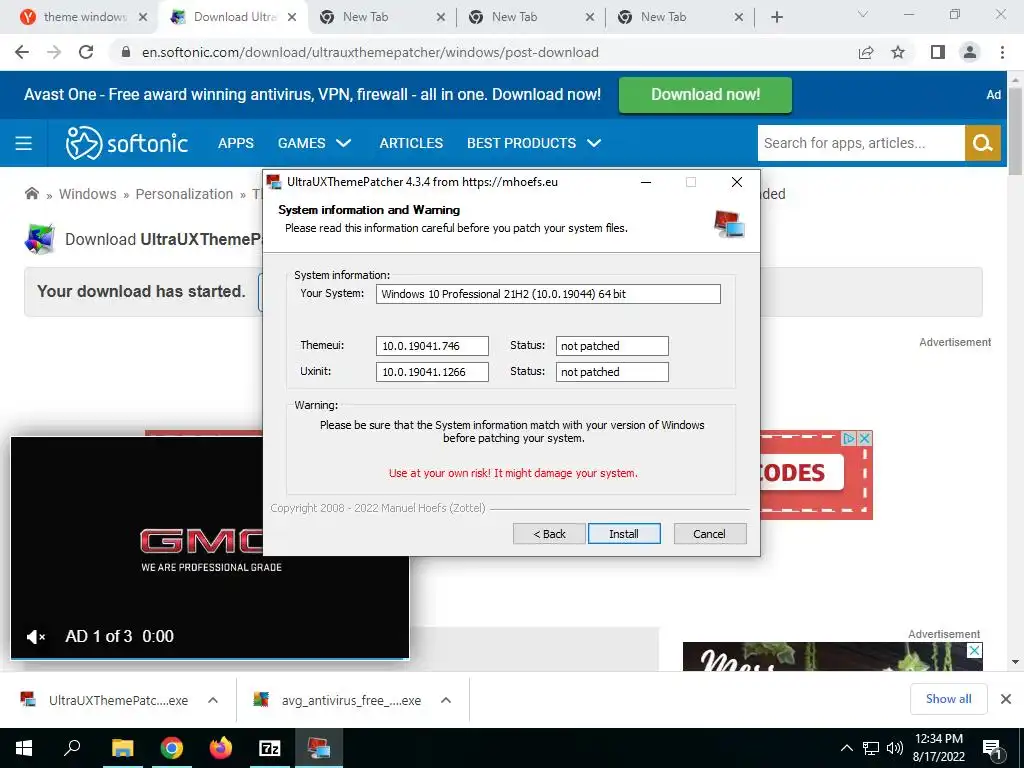Open a new browser tab with plus
This screenshot has height=768, width=1024.
[776, 17]
